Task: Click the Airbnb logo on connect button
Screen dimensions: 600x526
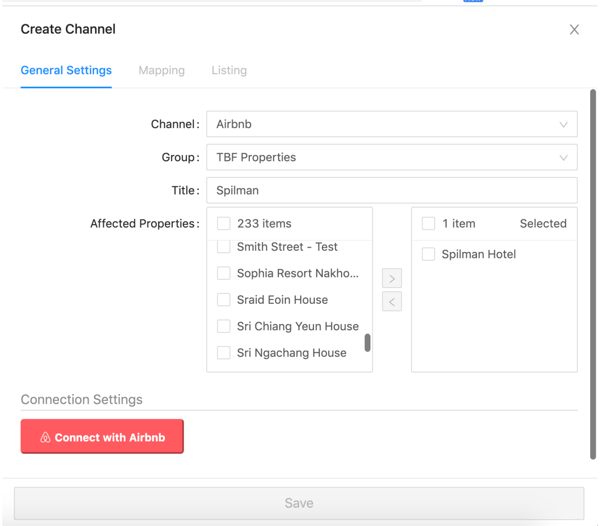Action: click(45, 437)
